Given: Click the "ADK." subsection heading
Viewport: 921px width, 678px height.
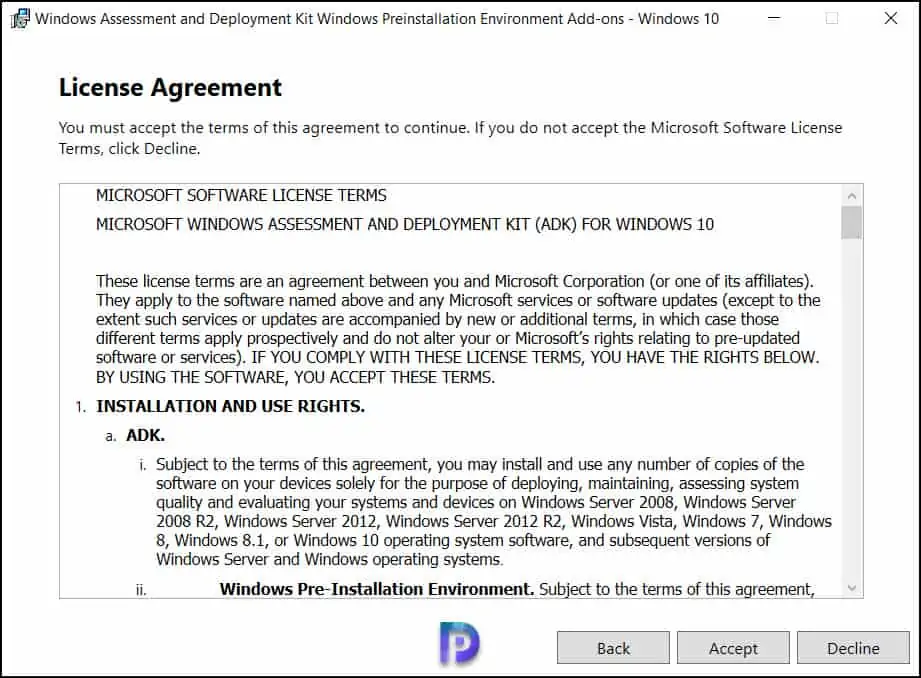Looking at the screenshot, I should [145, 435].
